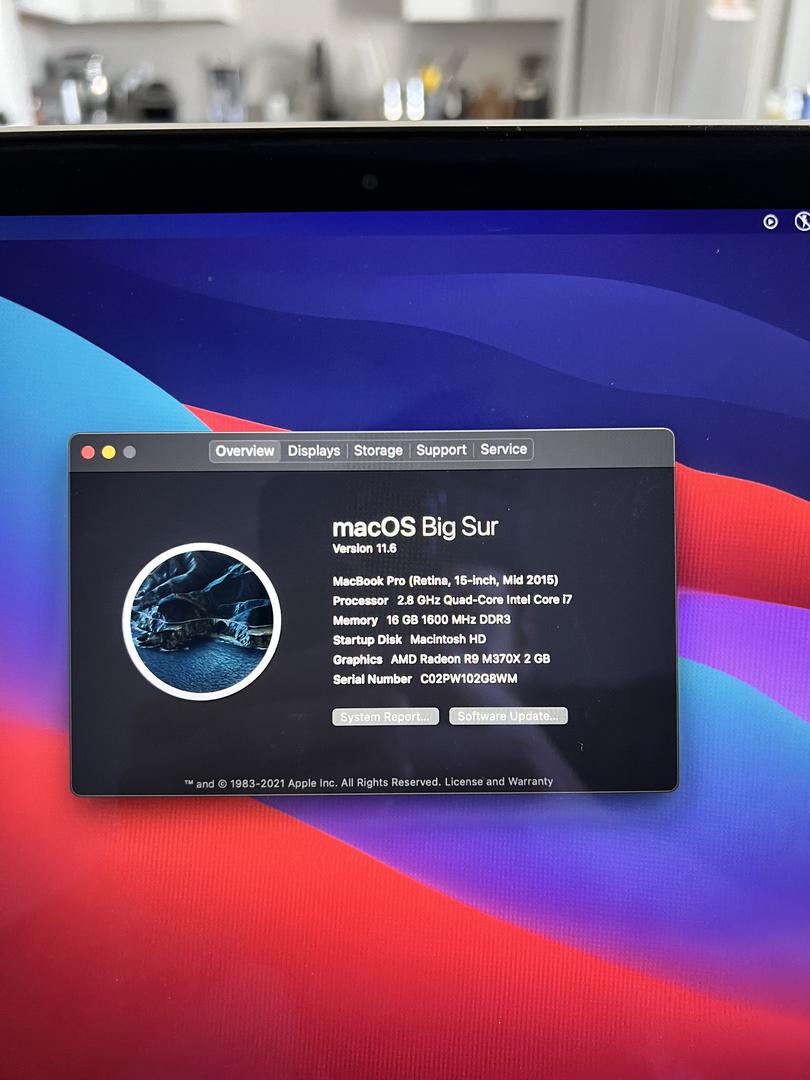The width and height of the screenshot is (810, 1080).
Task: Click memory value '16 GB 1600 MHz DDR3'
Action: point(448,620)
